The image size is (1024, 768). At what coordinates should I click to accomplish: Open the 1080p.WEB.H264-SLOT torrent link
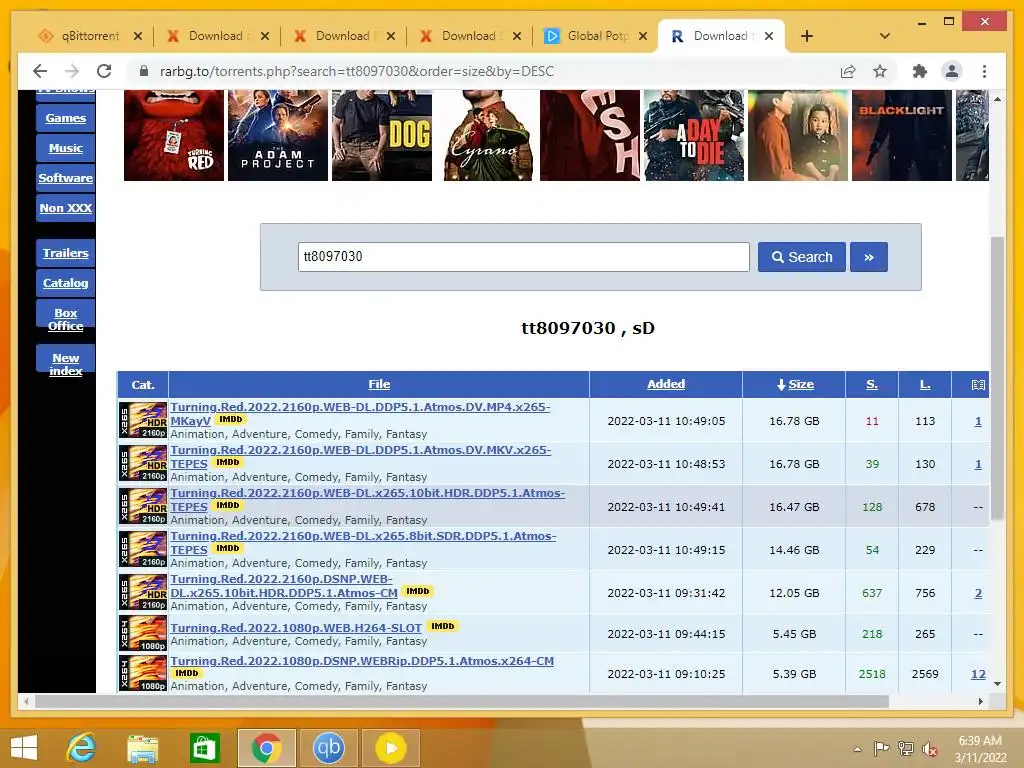click(x=296, y=628)
